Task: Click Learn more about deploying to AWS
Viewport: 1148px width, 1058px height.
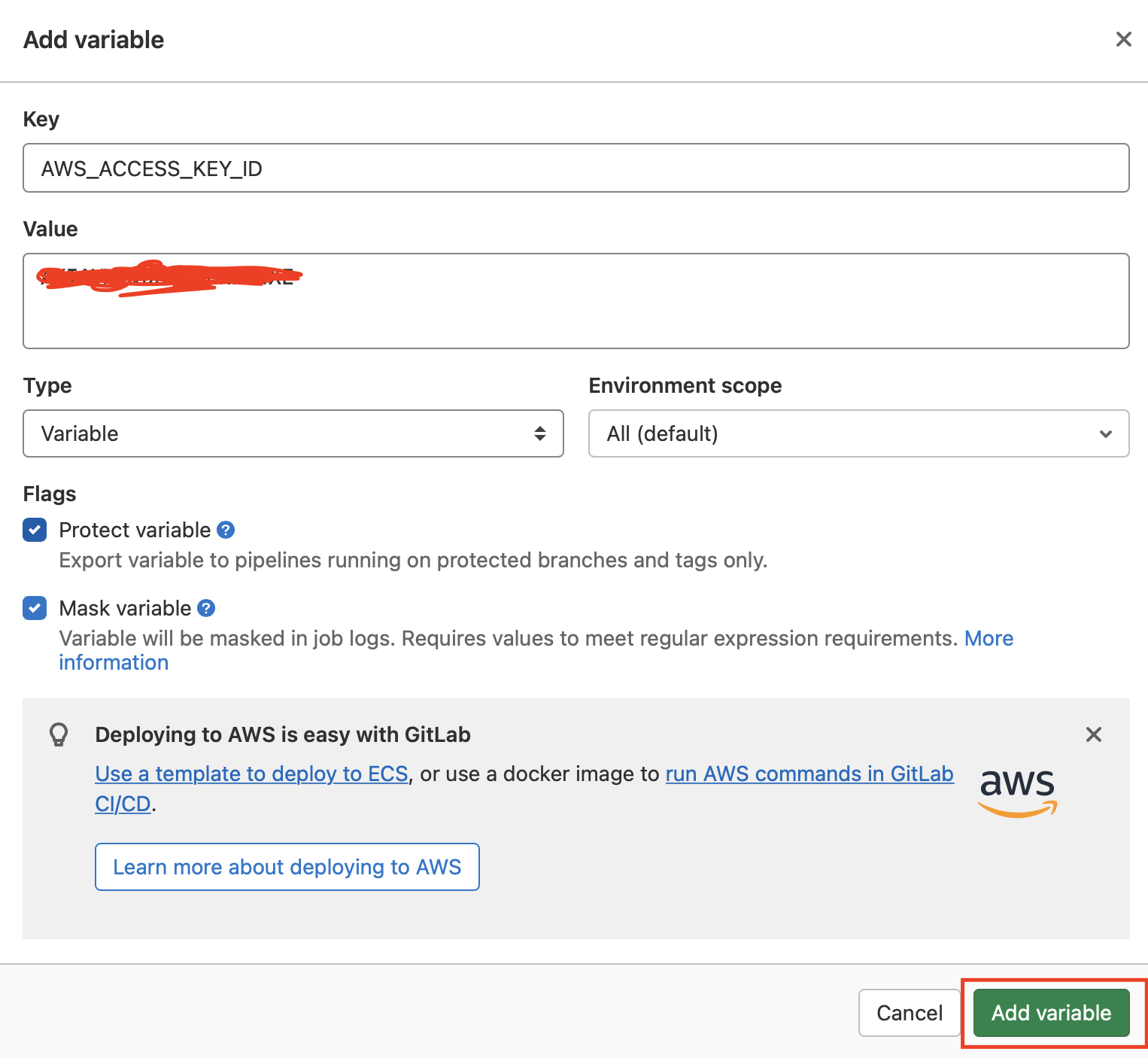Action: tap(287, 867)
